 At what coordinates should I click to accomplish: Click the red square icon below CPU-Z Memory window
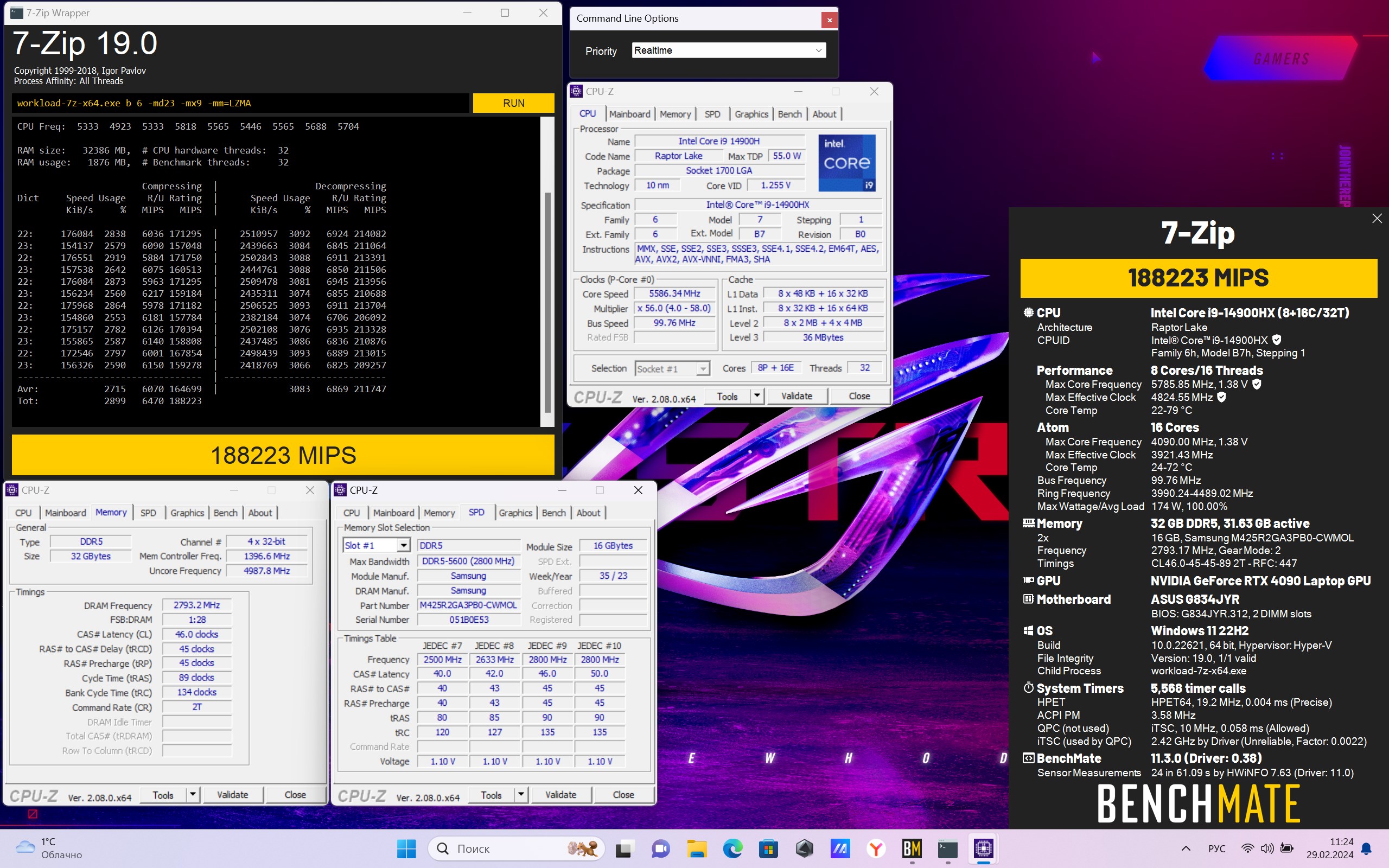(x=33, y=813)
